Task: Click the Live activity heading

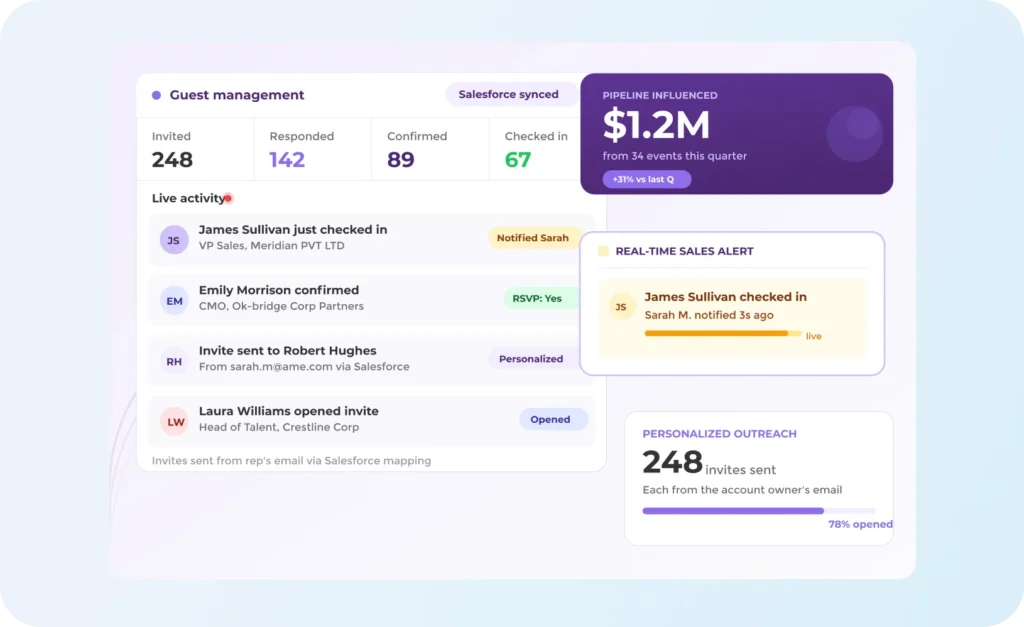Action: click(x=188, y=198)
